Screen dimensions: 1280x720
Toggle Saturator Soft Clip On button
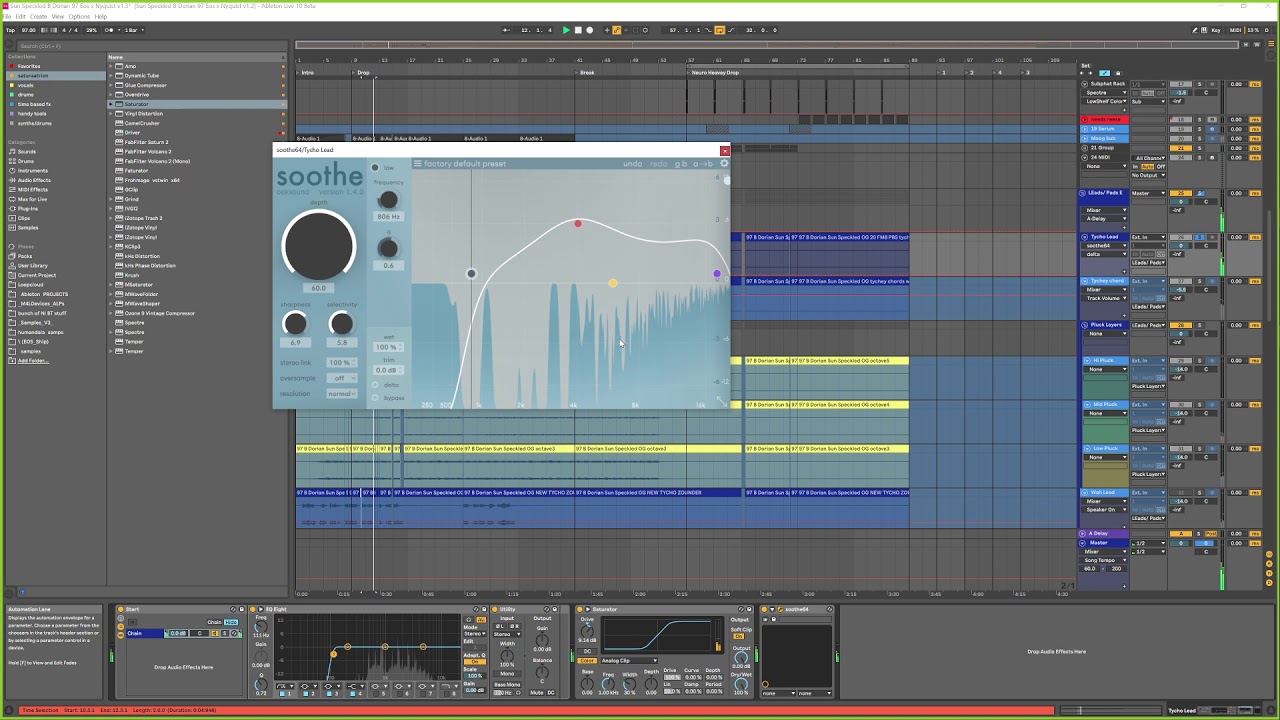740,636
